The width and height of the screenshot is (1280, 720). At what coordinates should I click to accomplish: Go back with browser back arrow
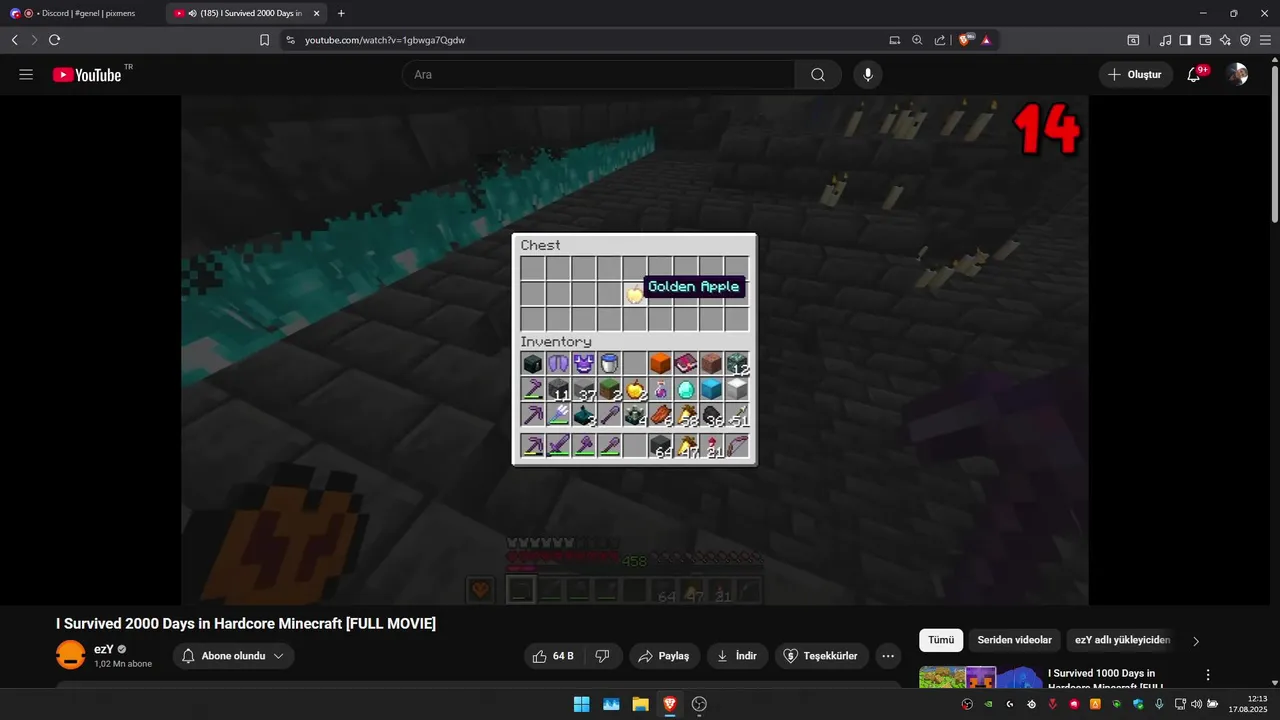(15, 40)
